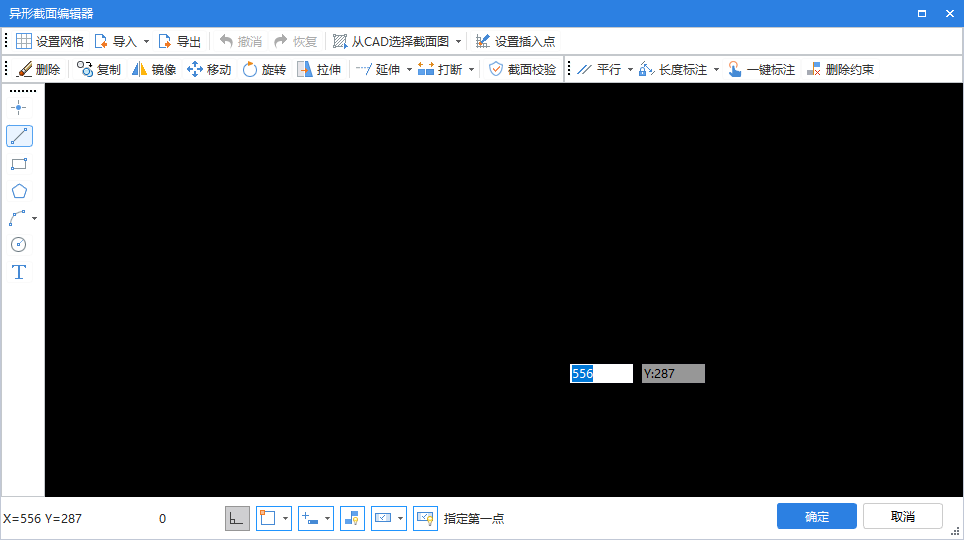Image resolution: width=964 pixels, height=540 pixels.
Task: Run 截面校验 section validation
Action: (x=523, y=69)
